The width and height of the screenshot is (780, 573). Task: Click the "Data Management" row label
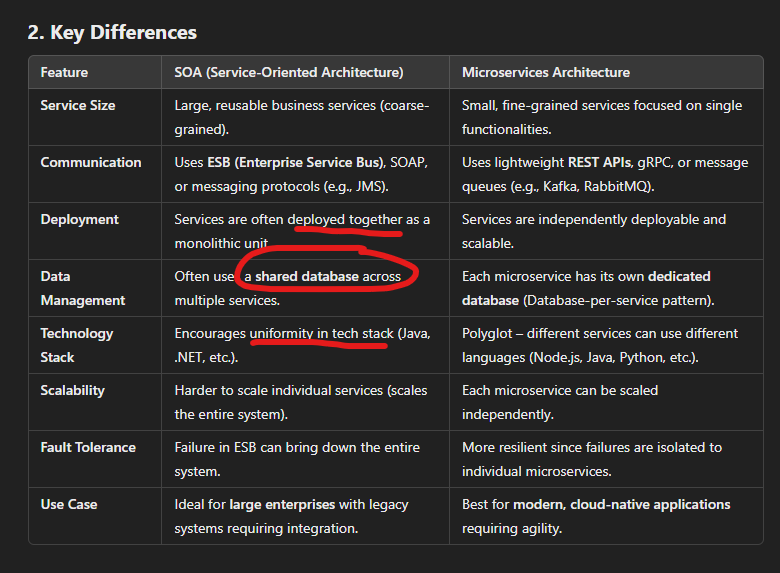tap(82, 288)
